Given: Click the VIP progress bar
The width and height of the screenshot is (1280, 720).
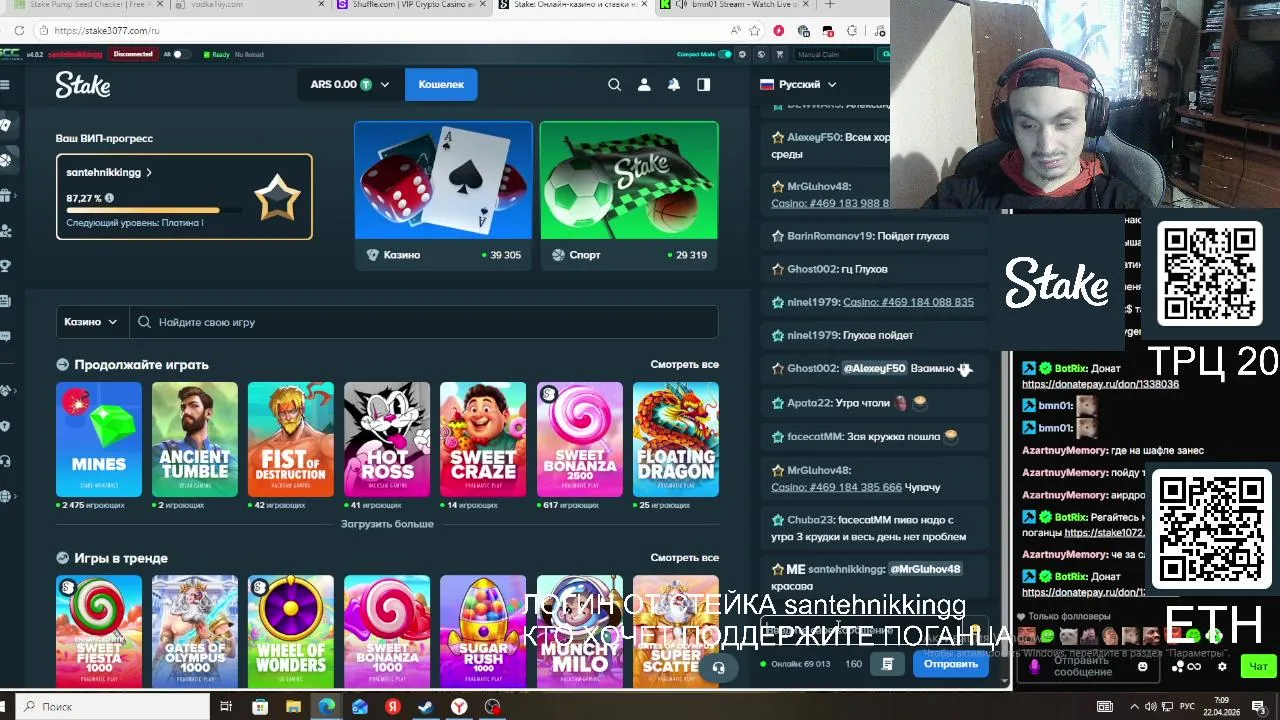Looking at the screenshot, I should pyautogui.click(x=155, y=211).
